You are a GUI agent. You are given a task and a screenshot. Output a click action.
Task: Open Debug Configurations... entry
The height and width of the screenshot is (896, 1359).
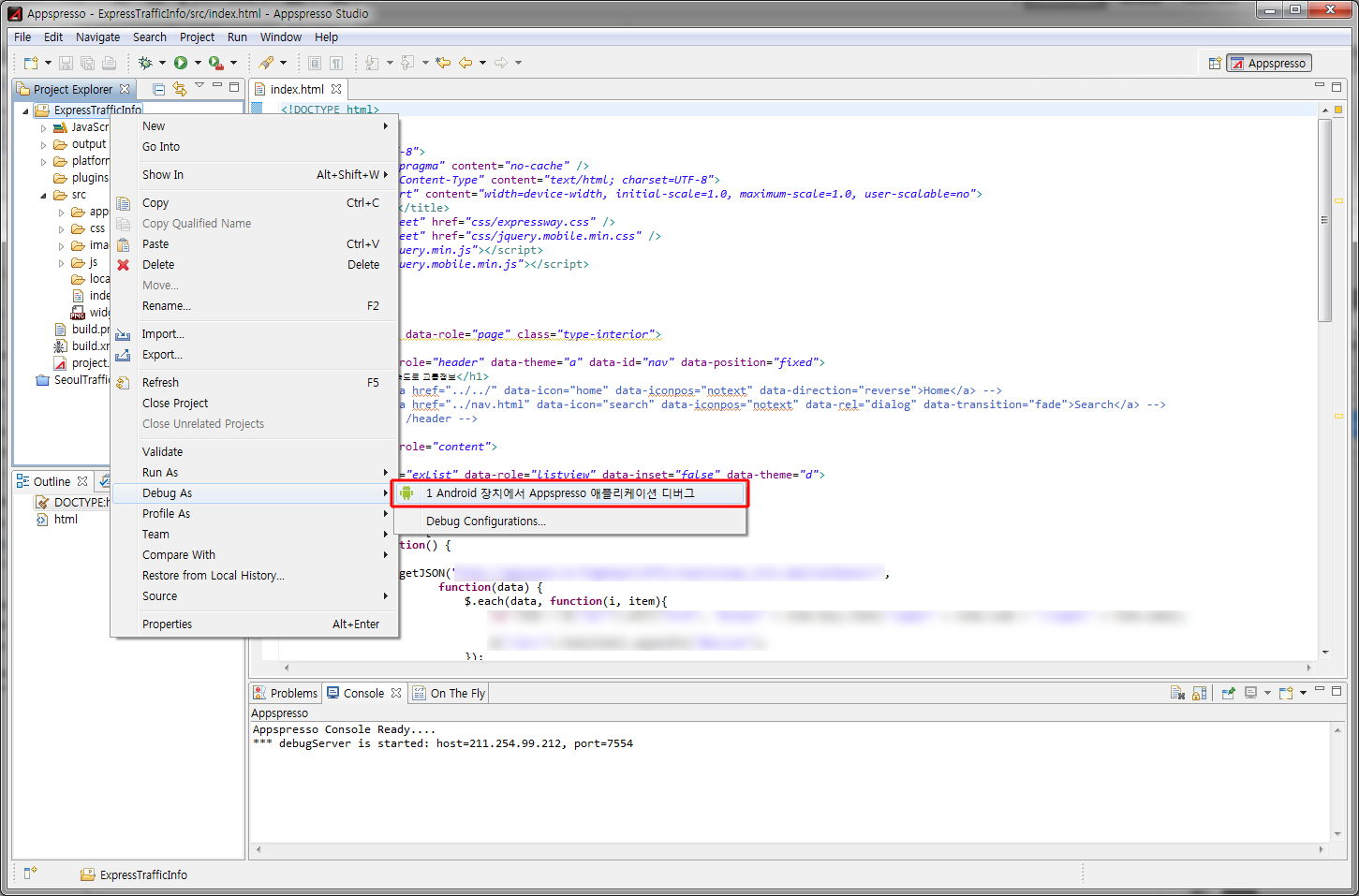(570, 521)
